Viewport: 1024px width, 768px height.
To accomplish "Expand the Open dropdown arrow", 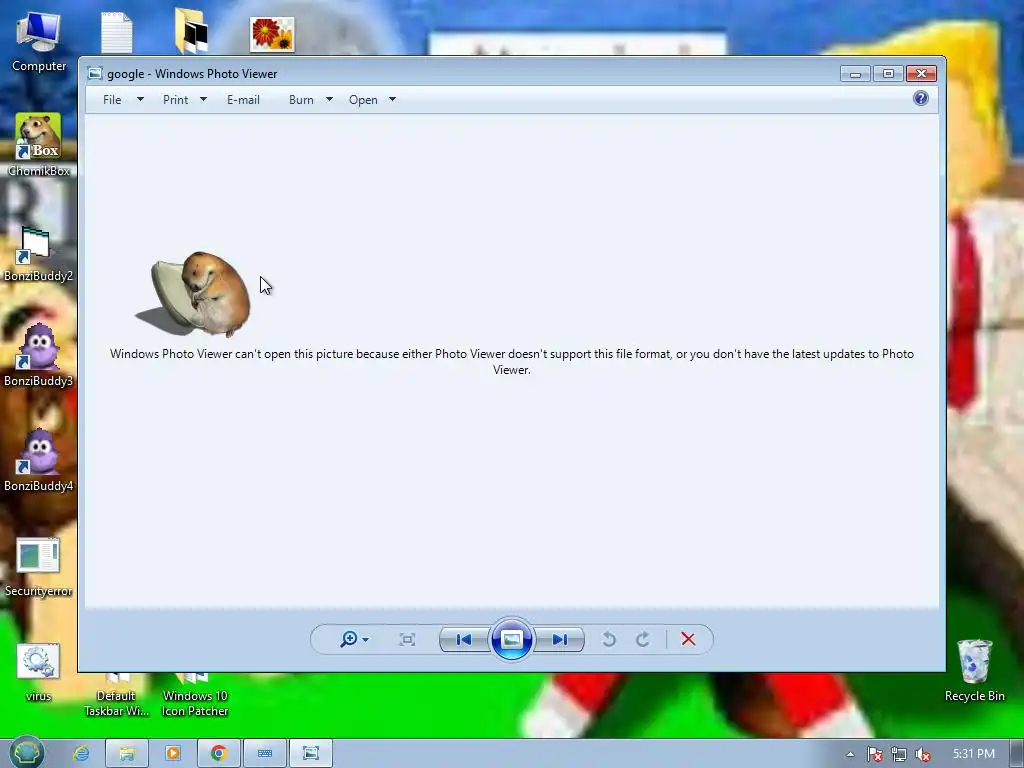I will pos(392,99).
